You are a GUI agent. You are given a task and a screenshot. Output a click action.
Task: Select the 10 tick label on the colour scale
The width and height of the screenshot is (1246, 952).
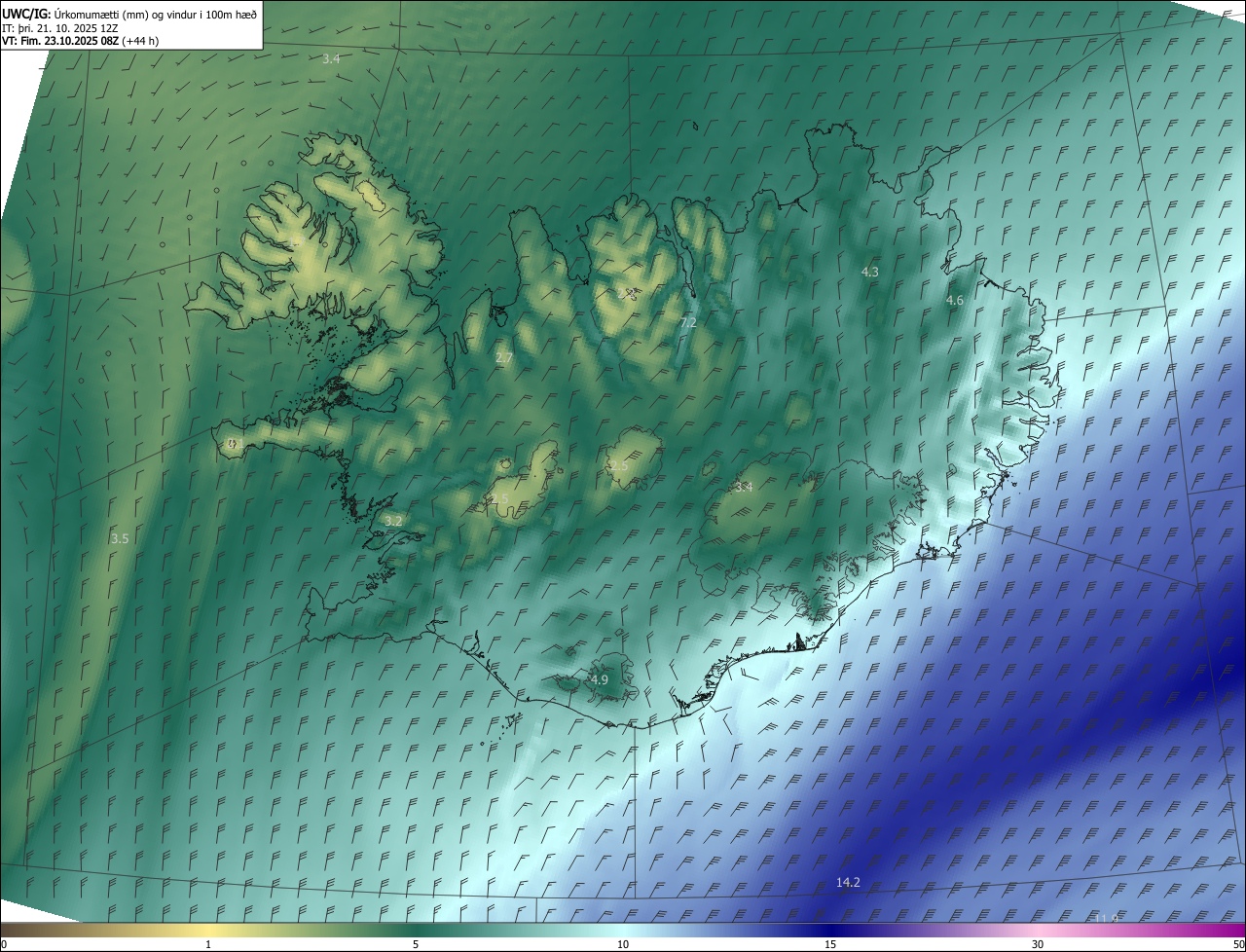coord(623,944)
